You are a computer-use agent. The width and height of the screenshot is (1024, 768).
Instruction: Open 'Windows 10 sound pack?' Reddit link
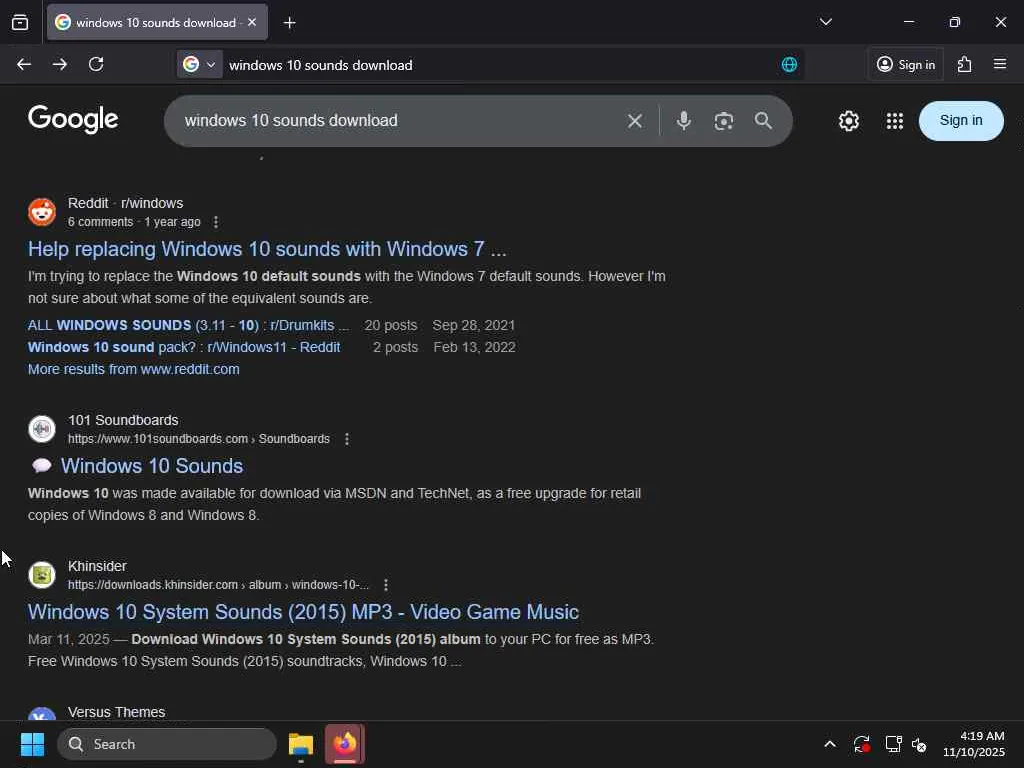(184, 347)
